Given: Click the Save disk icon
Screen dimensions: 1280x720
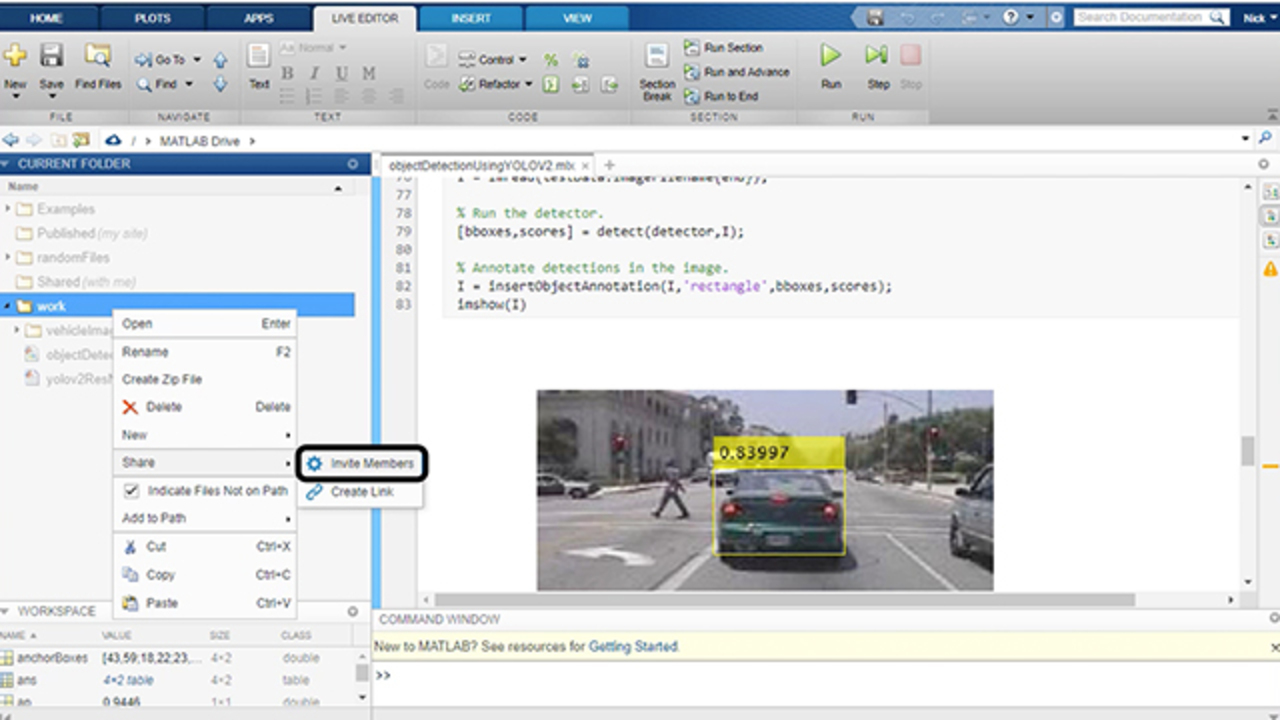Looking at the screenshot, I should (x=51, y=57).
